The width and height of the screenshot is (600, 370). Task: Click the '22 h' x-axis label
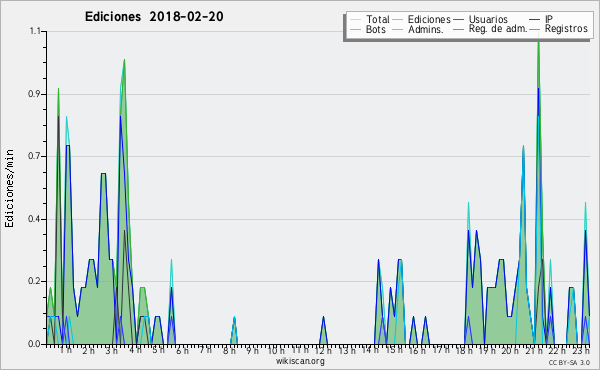557,350
